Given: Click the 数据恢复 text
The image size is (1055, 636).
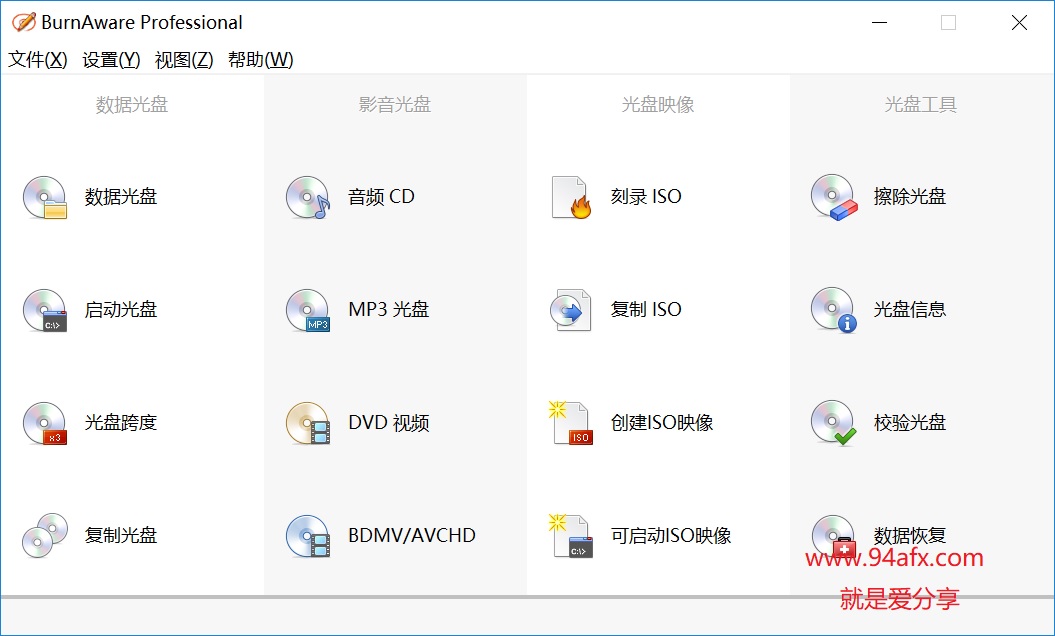Looking at the screenshot, I should (x=910, y=535).
